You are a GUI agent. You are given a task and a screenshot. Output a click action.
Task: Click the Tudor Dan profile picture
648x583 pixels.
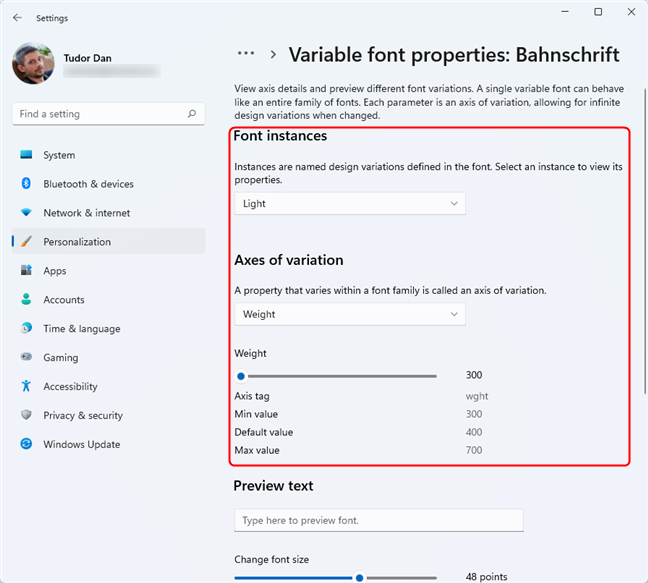click(33, 63)
